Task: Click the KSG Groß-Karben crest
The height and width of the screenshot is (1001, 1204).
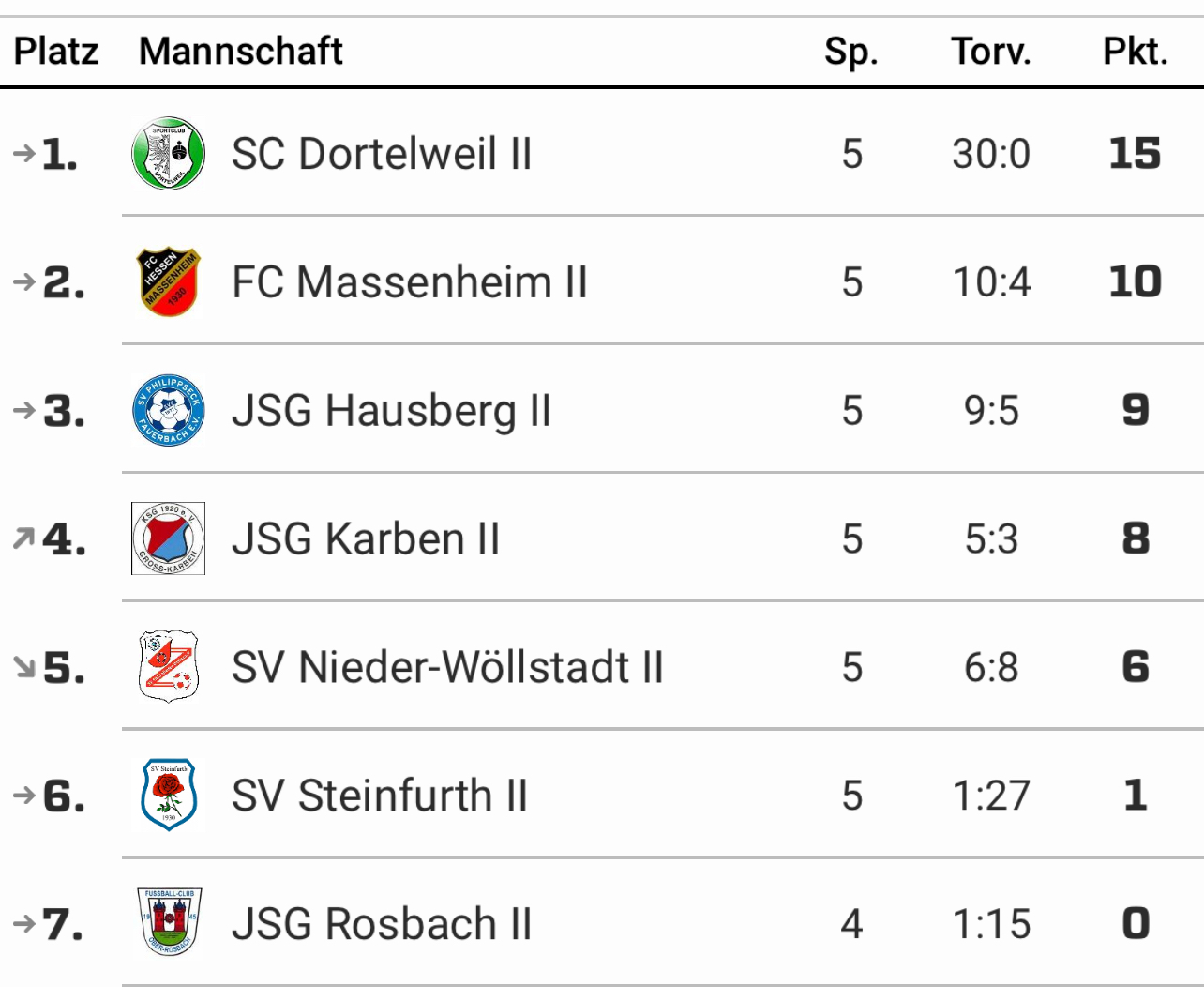Action: (169, 538)
